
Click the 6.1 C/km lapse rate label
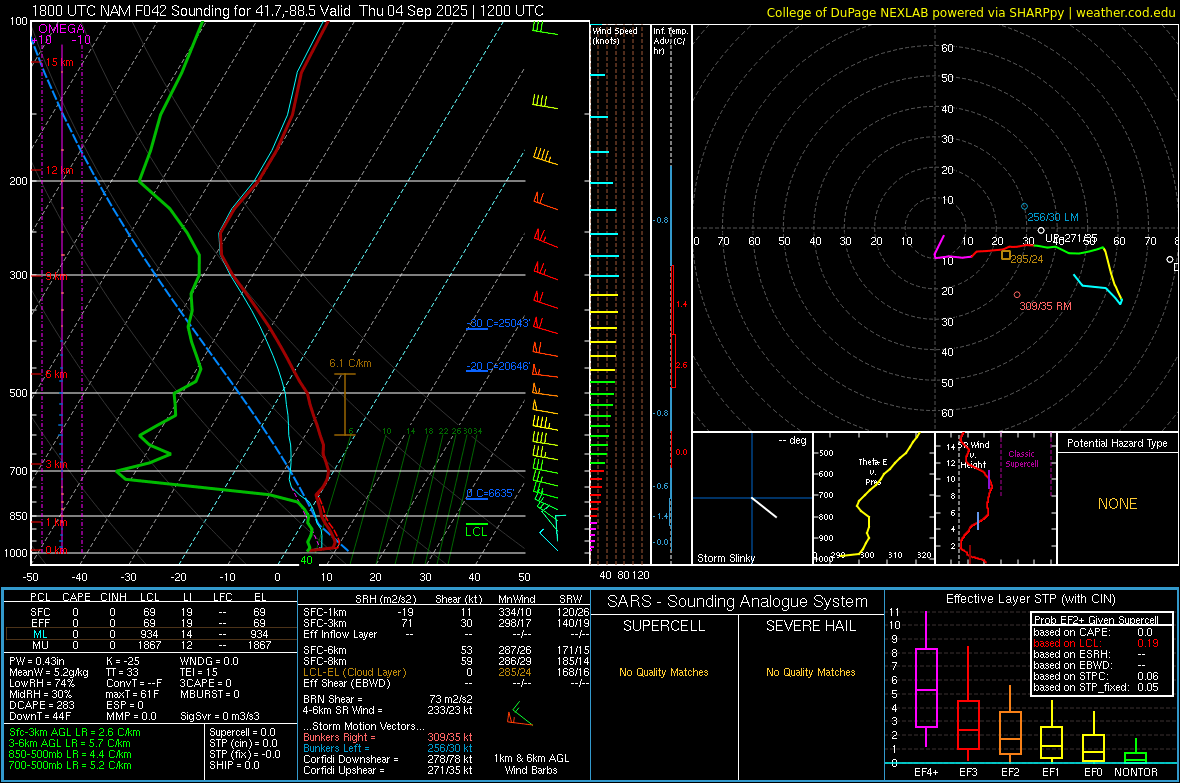coord(350,364)
